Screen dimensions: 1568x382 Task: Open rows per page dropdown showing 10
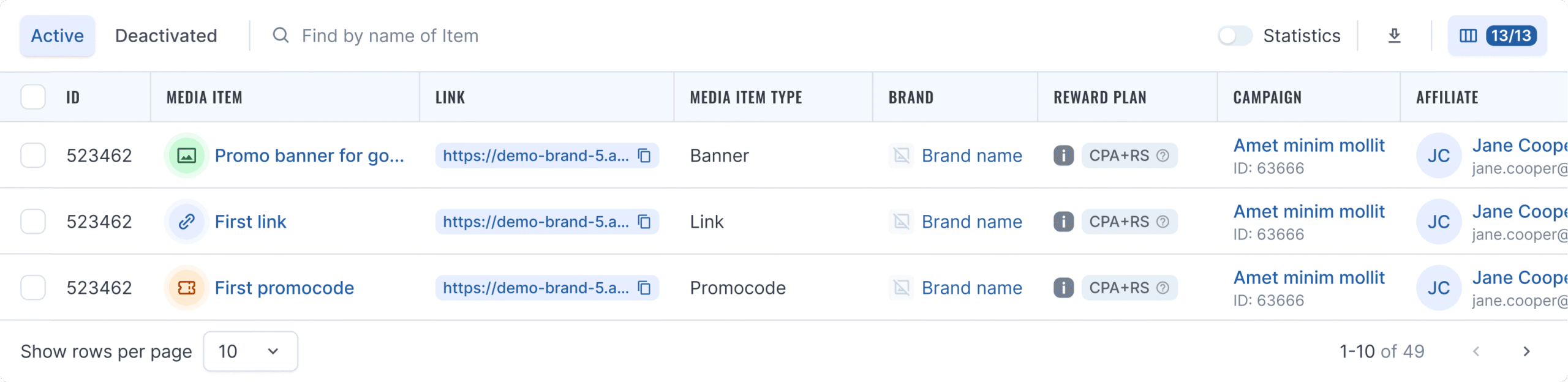click(x=251, y=351)
